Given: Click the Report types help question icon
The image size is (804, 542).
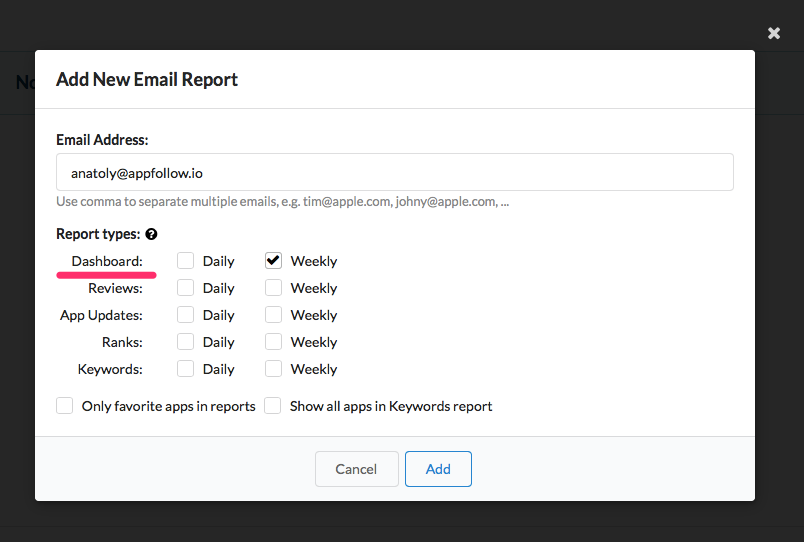Looking at the screenshot, I should click(x=151, y=234).
